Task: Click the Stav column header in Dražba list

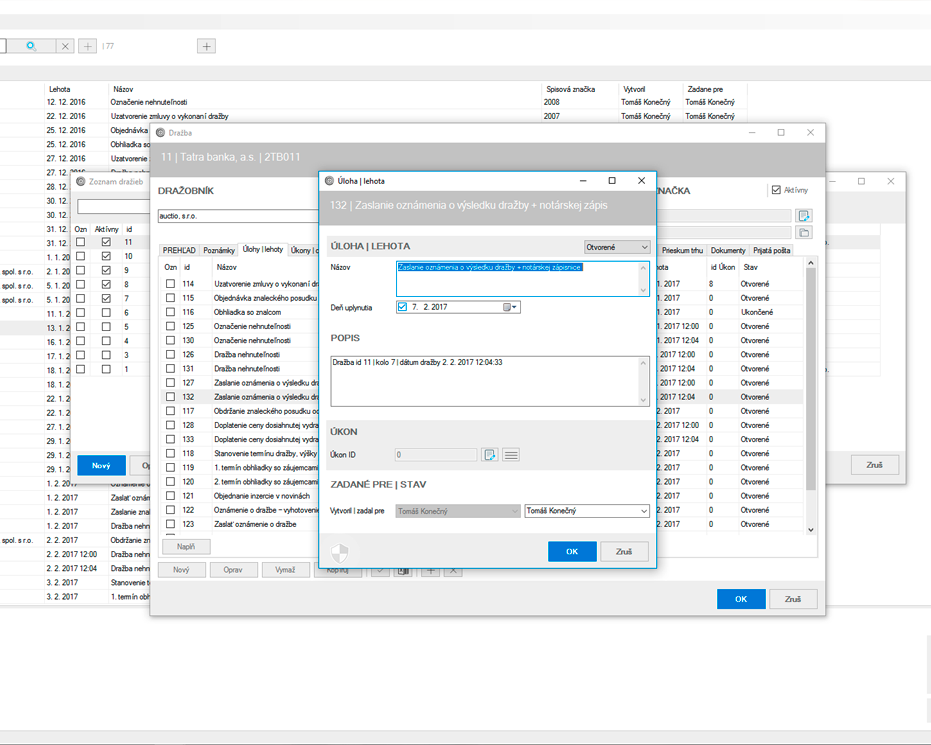Action: point(750,267)
